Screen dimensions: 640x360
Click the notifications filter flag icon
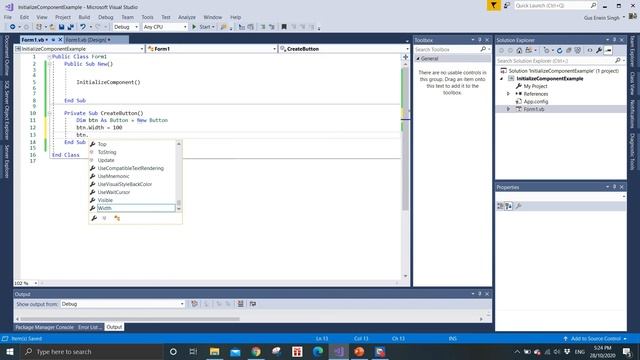[493, 5]
